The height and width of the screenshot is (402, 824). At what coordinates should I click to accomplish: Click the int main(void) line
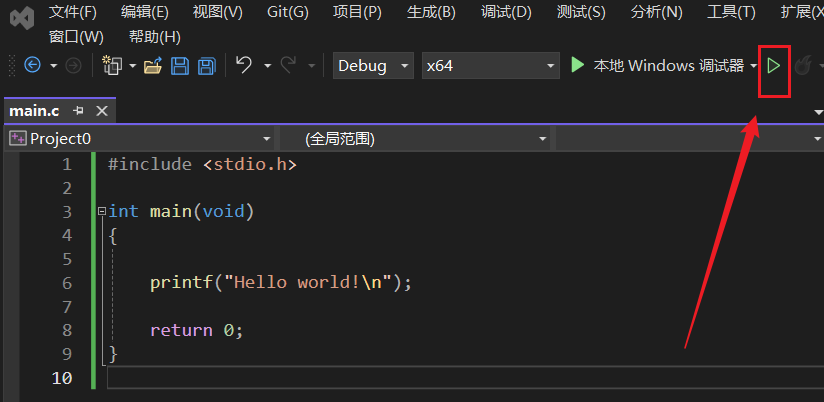coord(181,211)
